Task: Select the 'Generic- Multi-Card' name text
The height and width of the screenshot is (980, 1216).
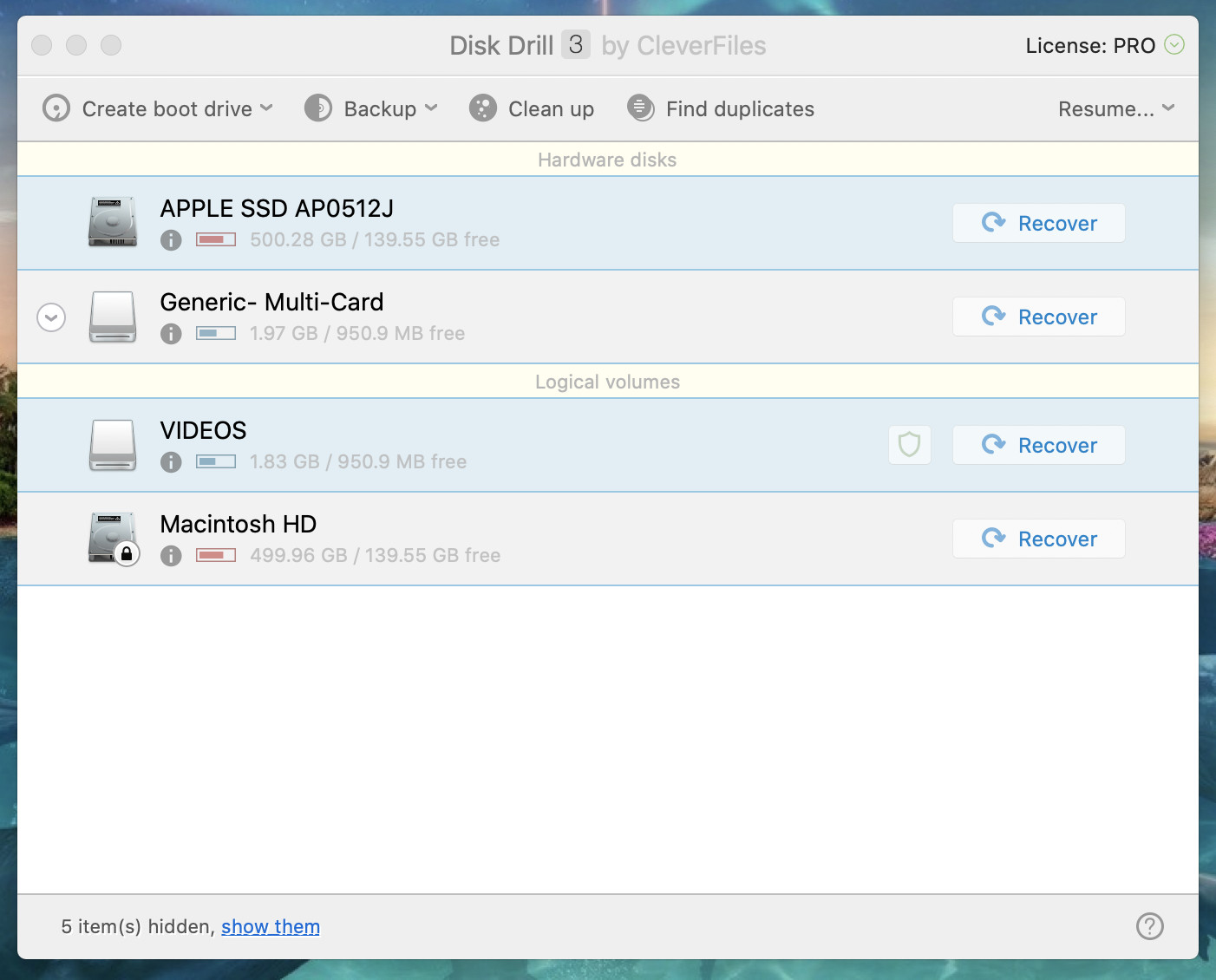Action: pos(271,302)
